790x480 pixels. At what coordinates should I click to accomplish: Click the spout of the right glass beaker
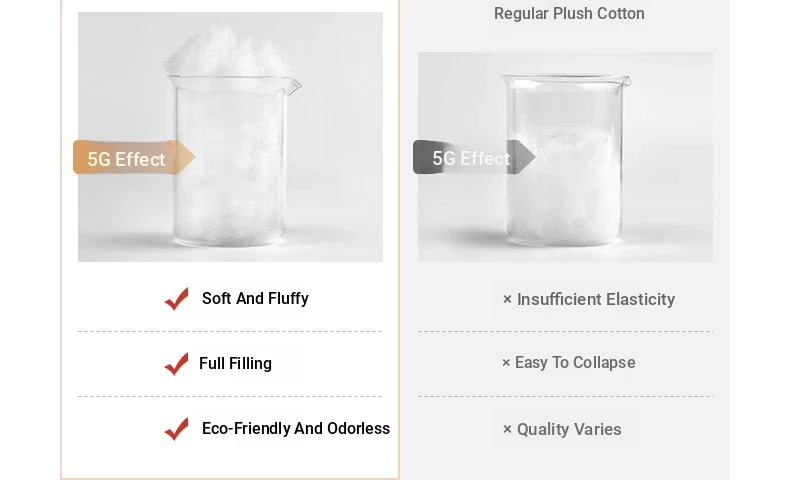[626, 81]
